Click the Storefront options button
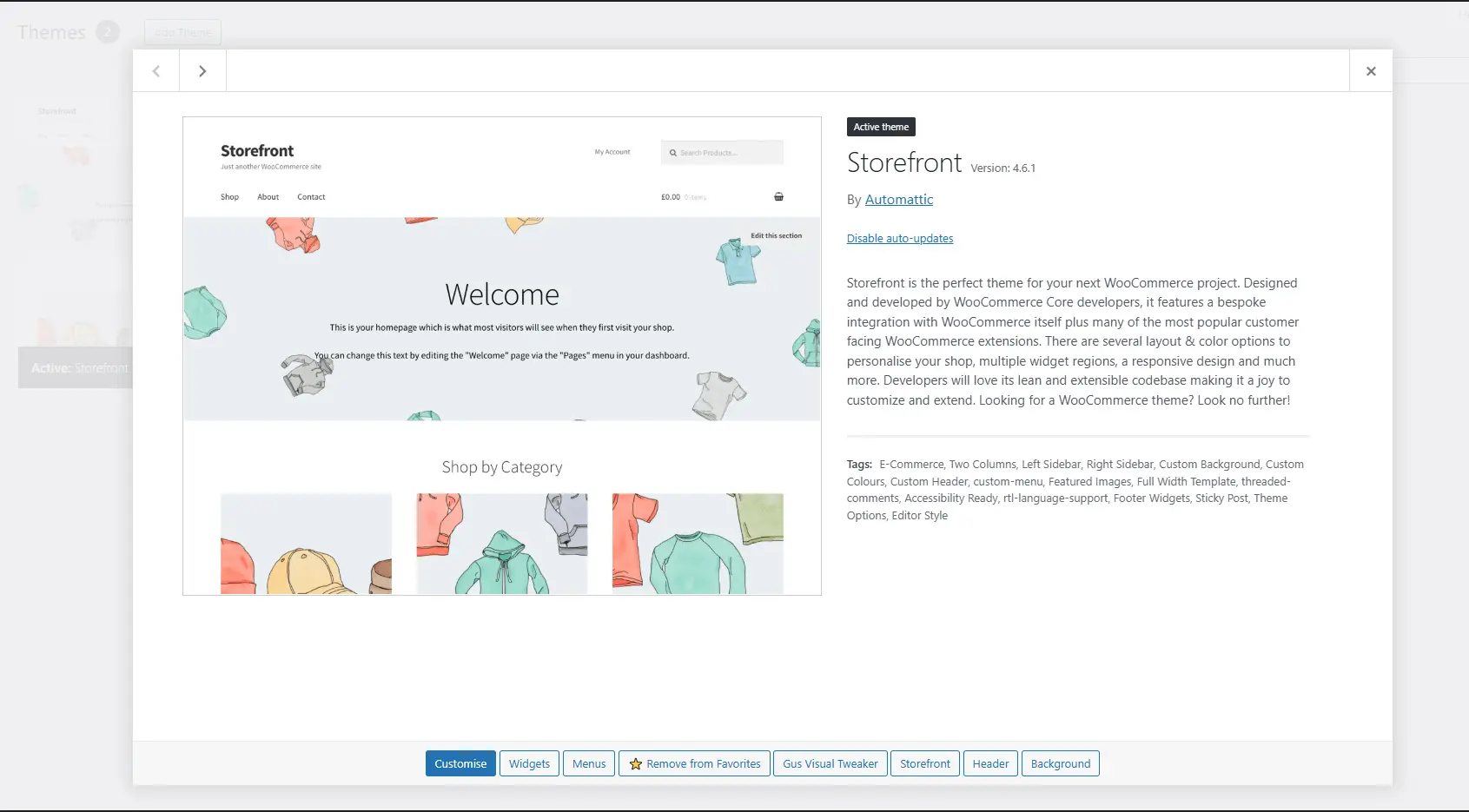Image resolution: width=1469 pixels, height=812 pixels. (924, 764)
